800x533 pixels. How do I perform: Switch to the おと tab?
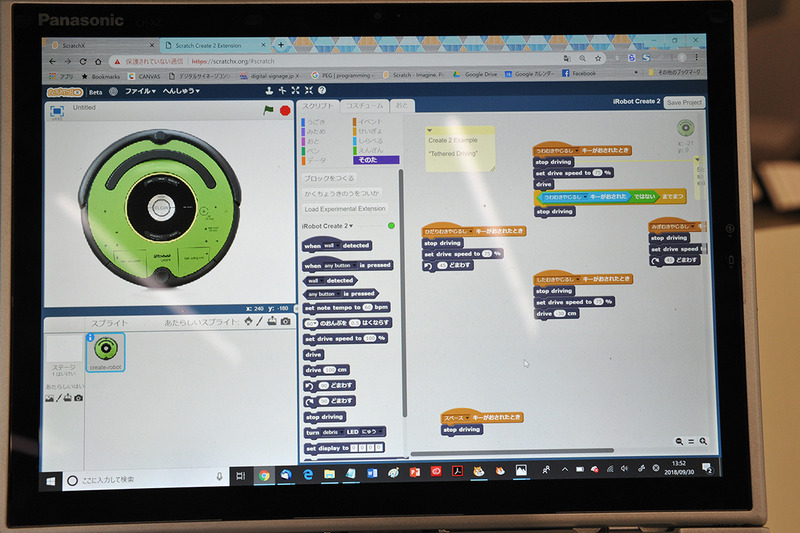(403, 105)
